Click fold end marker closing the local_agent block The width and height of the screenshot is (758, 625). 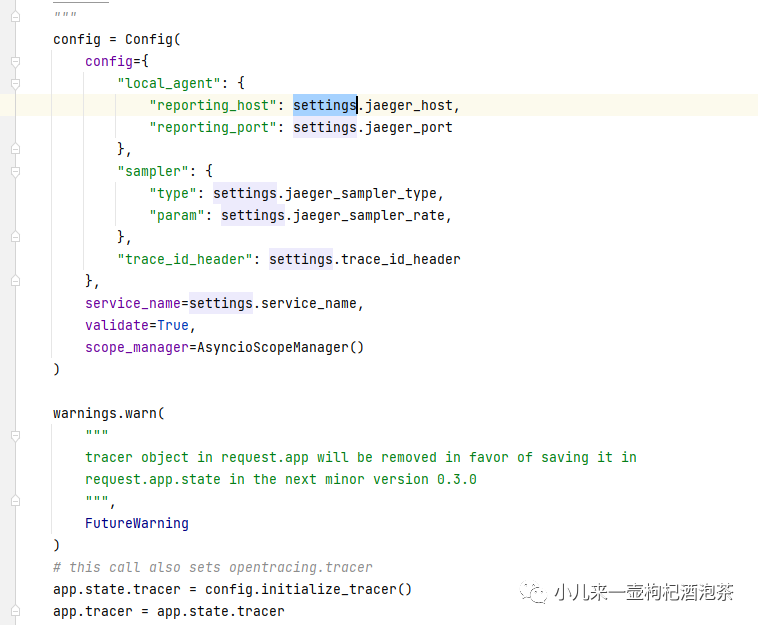pyautogui.click(x=15, y=149)
